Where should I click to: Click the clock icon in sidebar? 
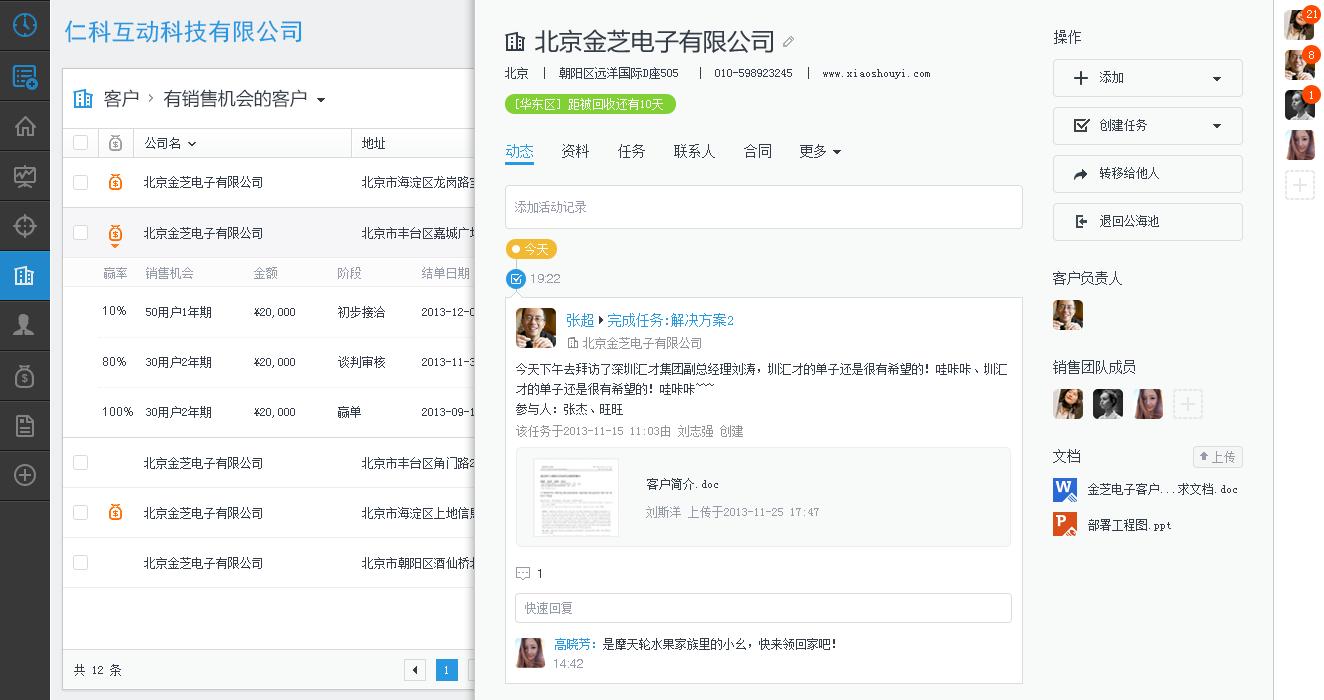point(24,25)
